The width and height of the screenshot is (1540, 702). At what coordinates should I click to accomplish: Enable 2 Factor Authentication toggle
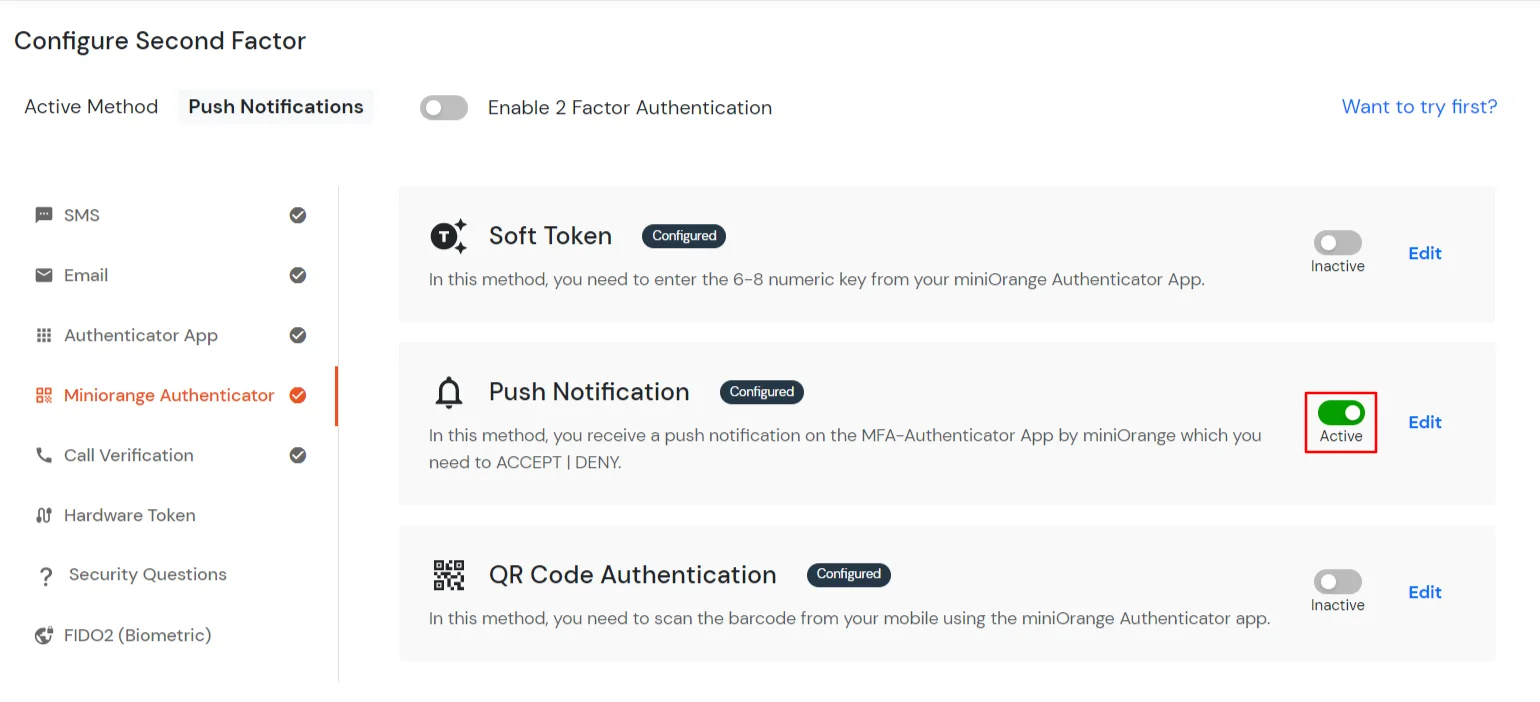[x=443, y=107]
